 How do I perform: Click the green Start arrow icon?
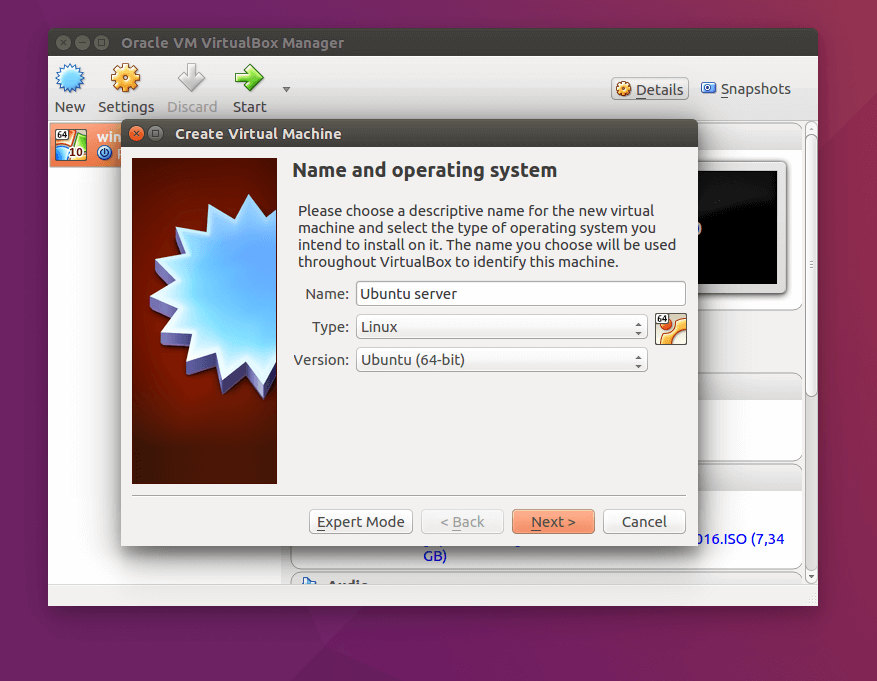pos(249,78)
